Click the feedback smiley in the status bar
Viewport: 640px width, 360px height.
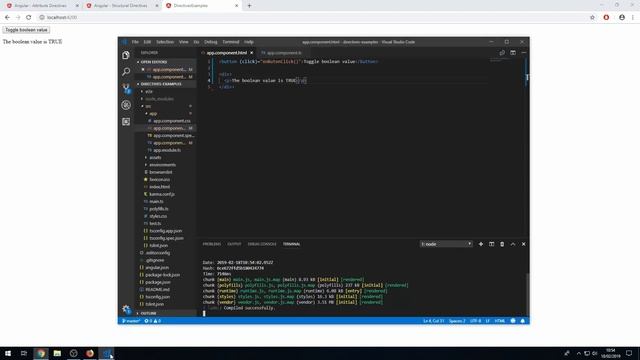coord(513,321)
